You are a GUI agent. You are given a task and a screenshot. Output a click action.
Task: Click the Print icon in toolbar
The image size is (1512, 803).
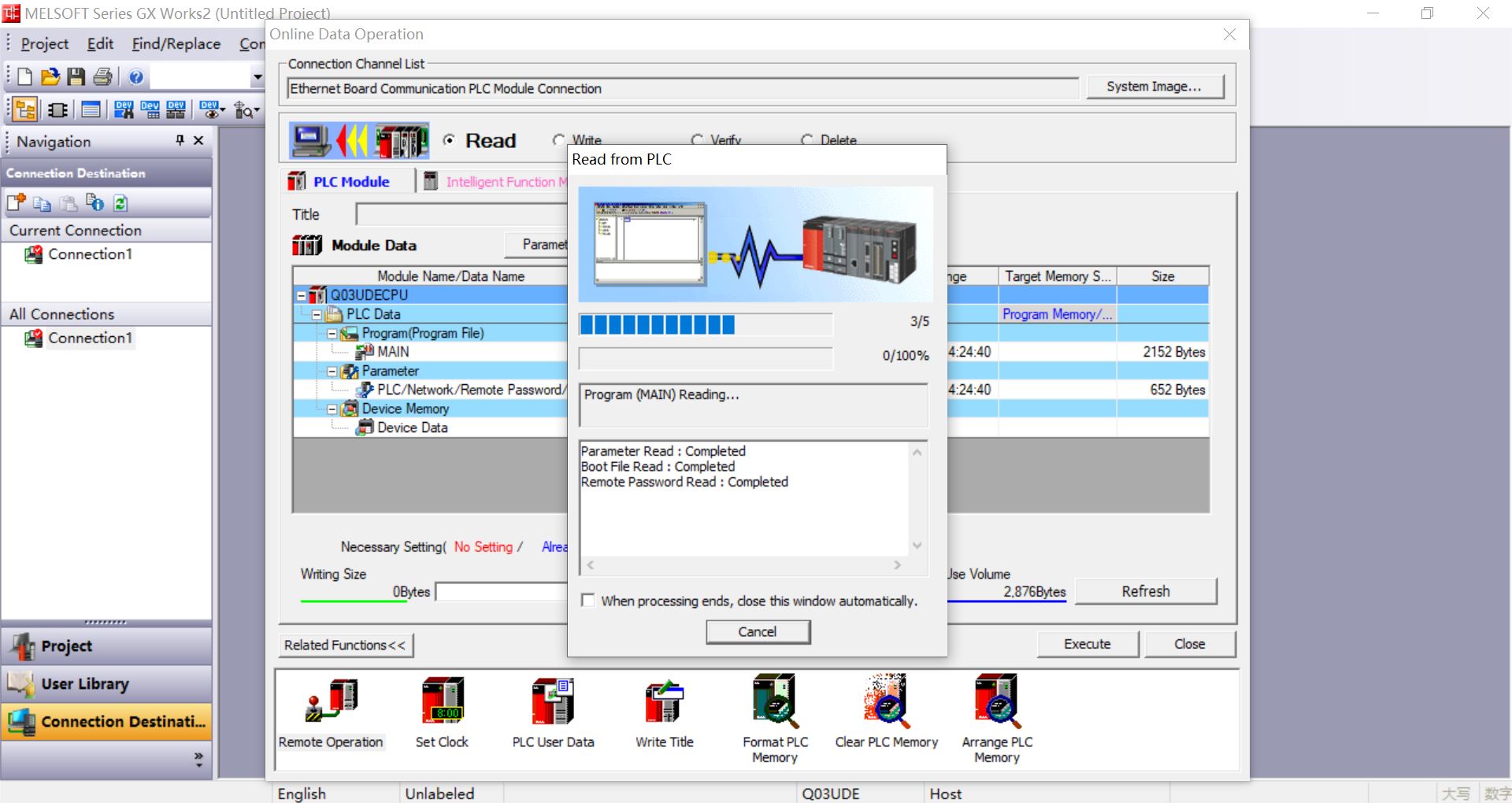(102, 76)
